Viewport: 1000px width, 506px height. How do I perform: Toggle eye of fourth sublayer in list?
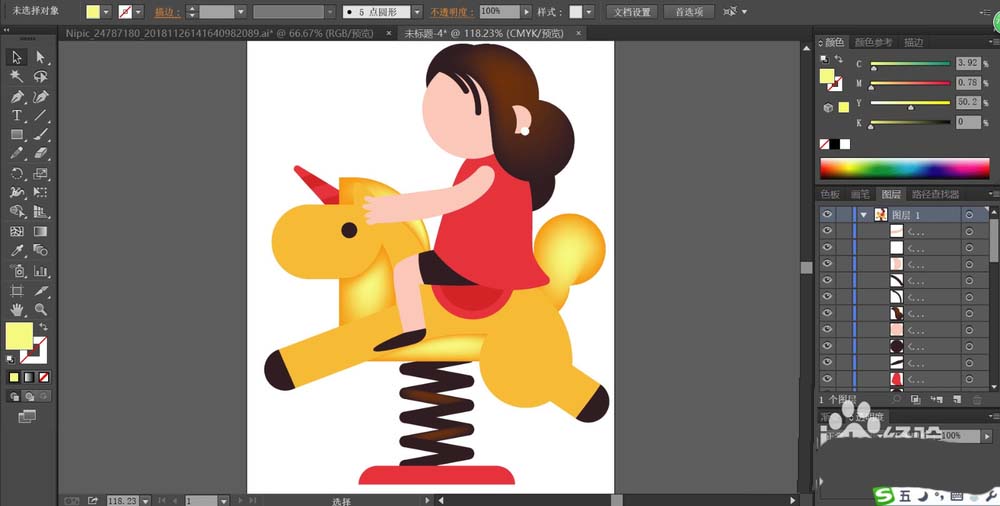[827, 280]
